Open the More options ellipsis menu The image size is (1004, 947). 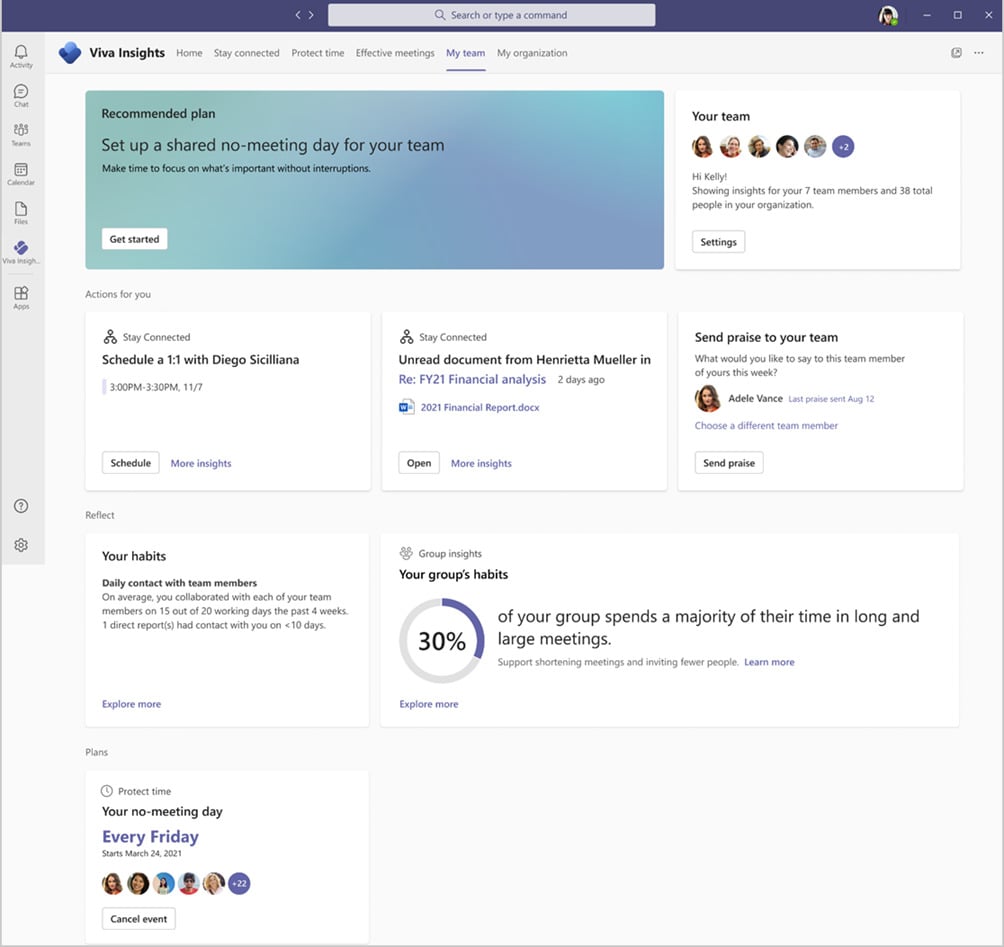tap(979, 53)
